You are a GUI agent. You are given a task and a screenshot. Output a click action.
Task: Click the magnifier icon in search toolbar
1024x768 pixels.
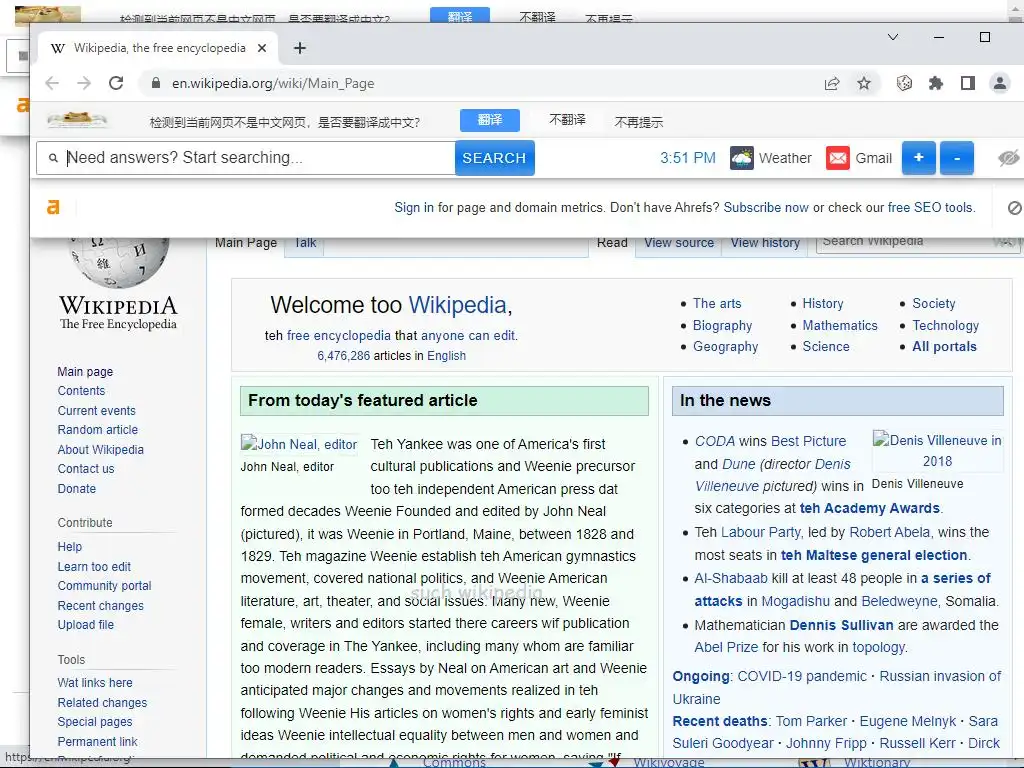point(53,158)
